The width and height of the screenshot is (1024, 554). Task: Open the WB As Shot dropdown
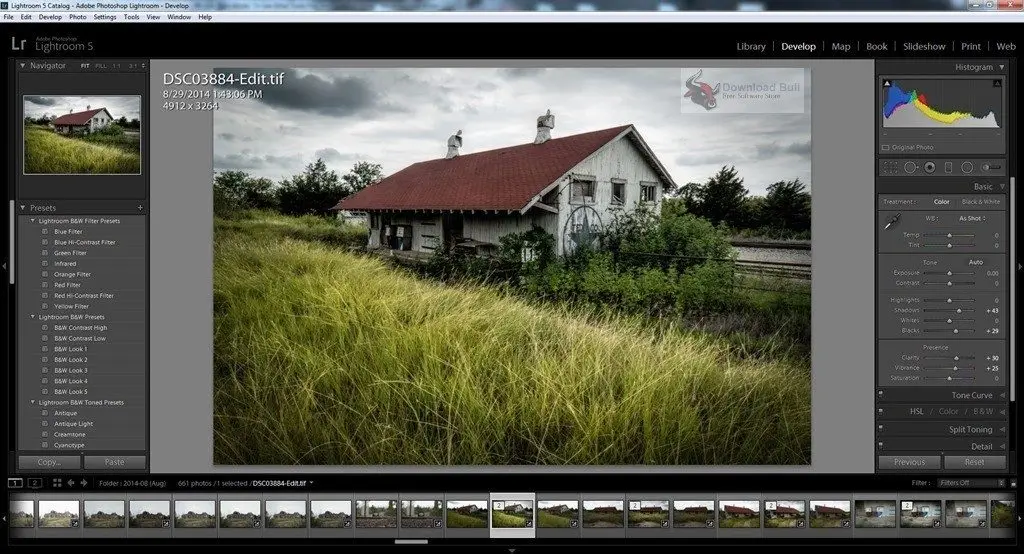coord(972,218)
